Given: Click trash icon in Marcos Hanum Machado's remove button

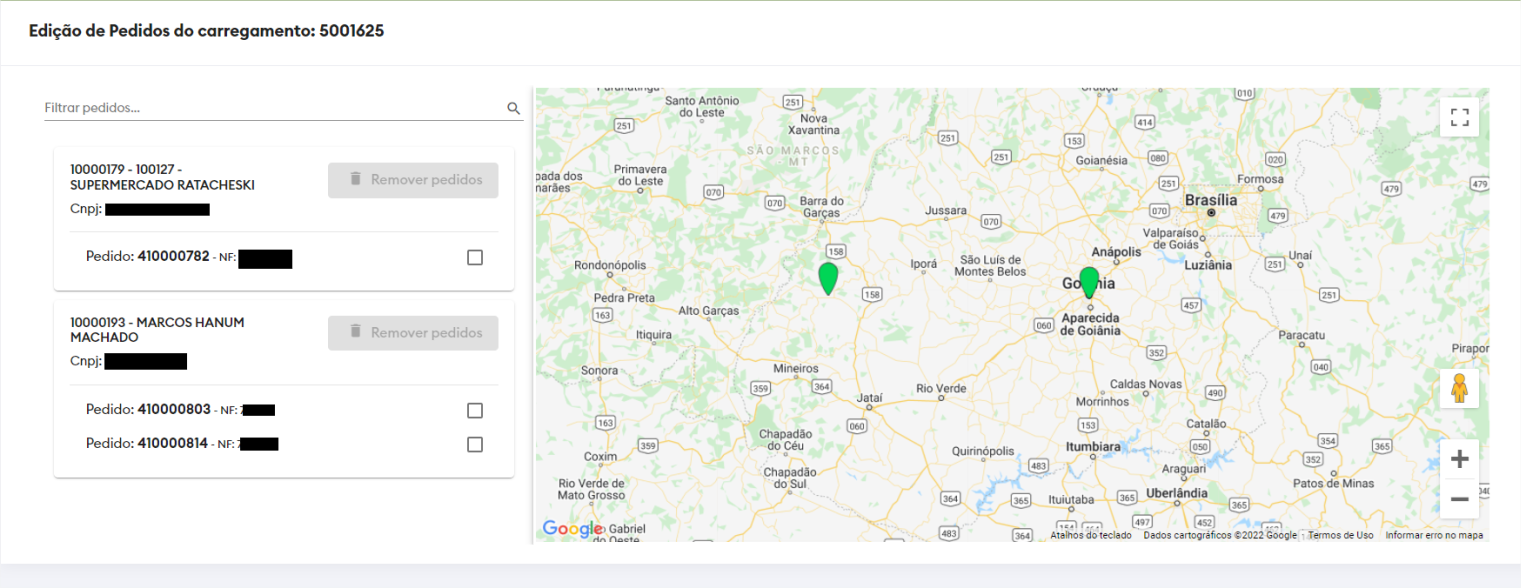Looking at the screenshot, I should pyautogui.click(x=355, y=332).
